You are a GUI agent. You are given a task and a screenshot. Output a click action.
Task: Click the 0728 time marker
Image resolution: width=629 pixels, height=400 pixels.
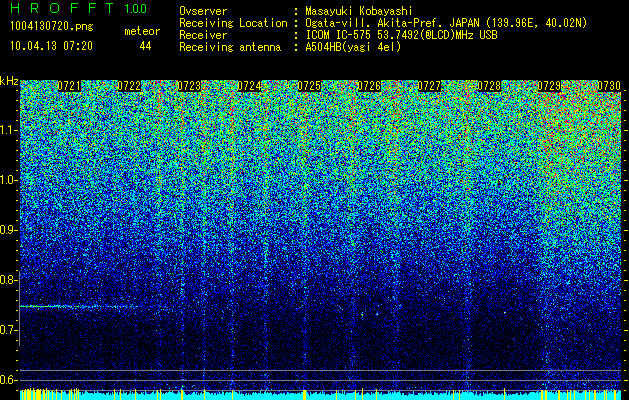[489, 86]
